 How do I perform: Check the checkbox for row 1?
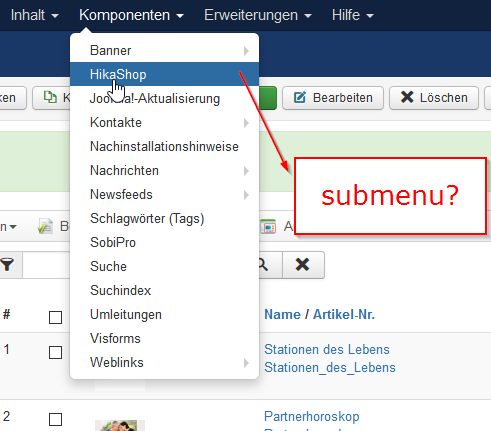(55, 352)
